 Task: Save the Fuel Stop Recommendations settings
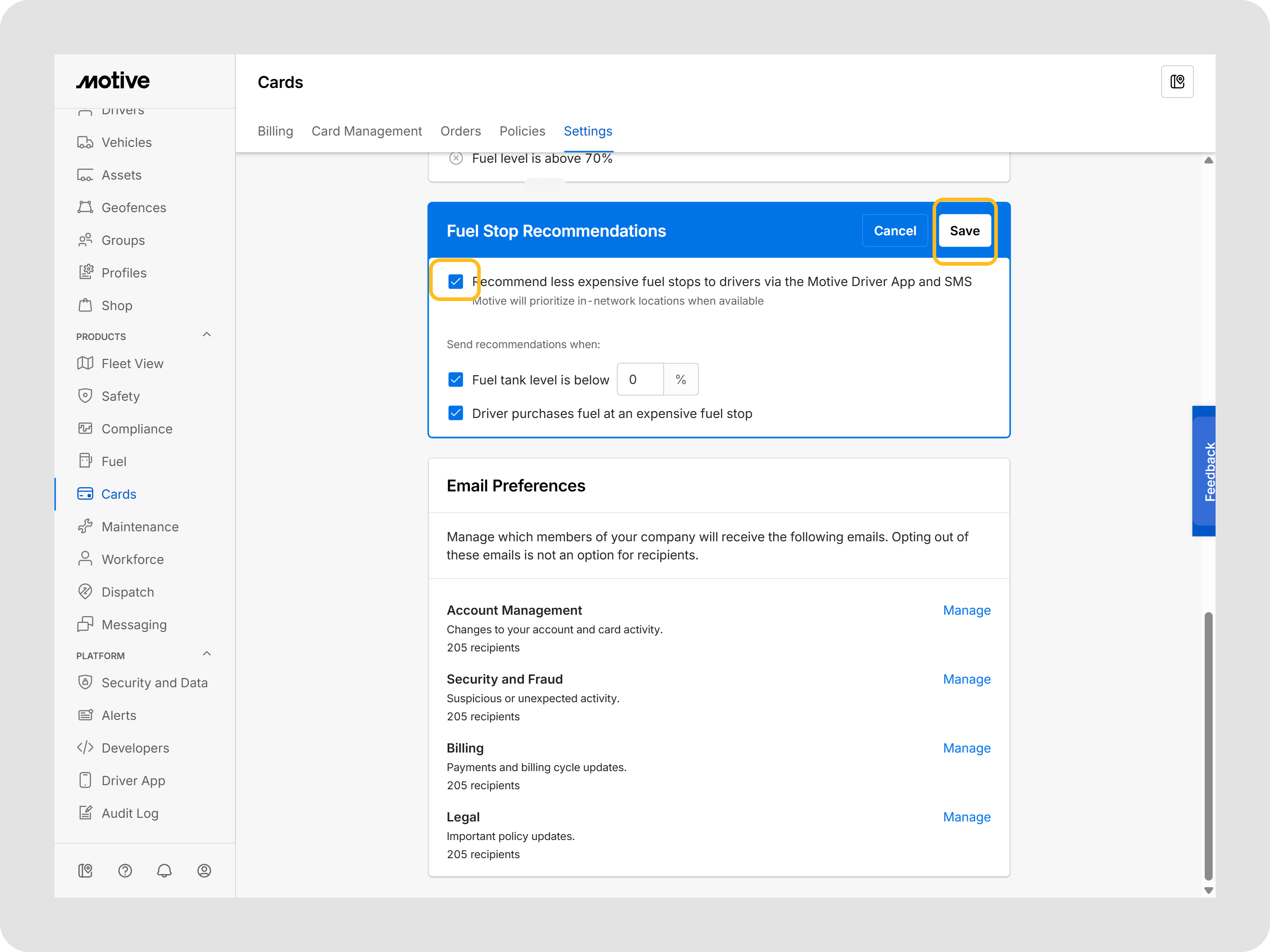pyautogui.click(x=965, y=231)
